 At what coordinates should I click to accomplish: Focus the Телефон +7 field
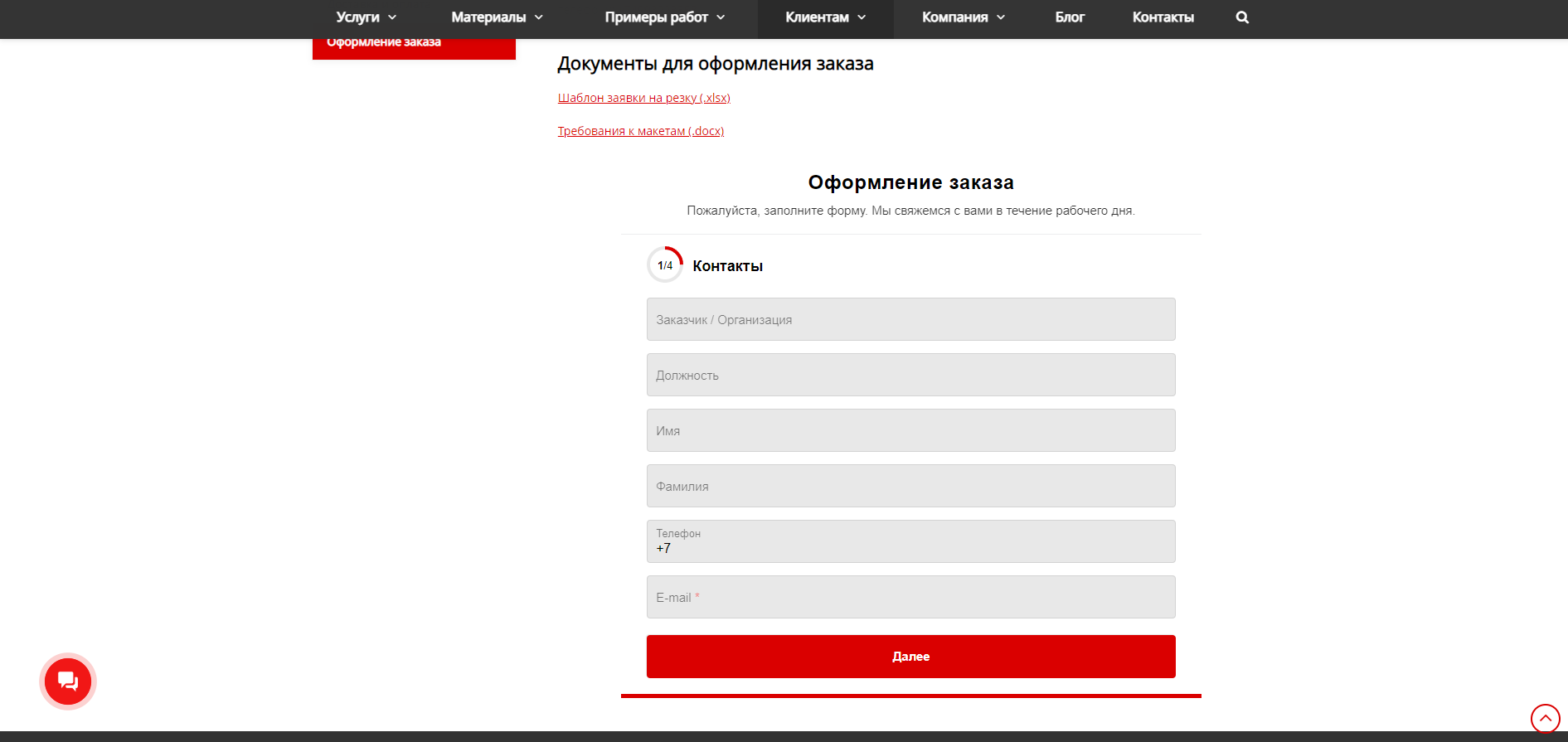tap(911, 541)
